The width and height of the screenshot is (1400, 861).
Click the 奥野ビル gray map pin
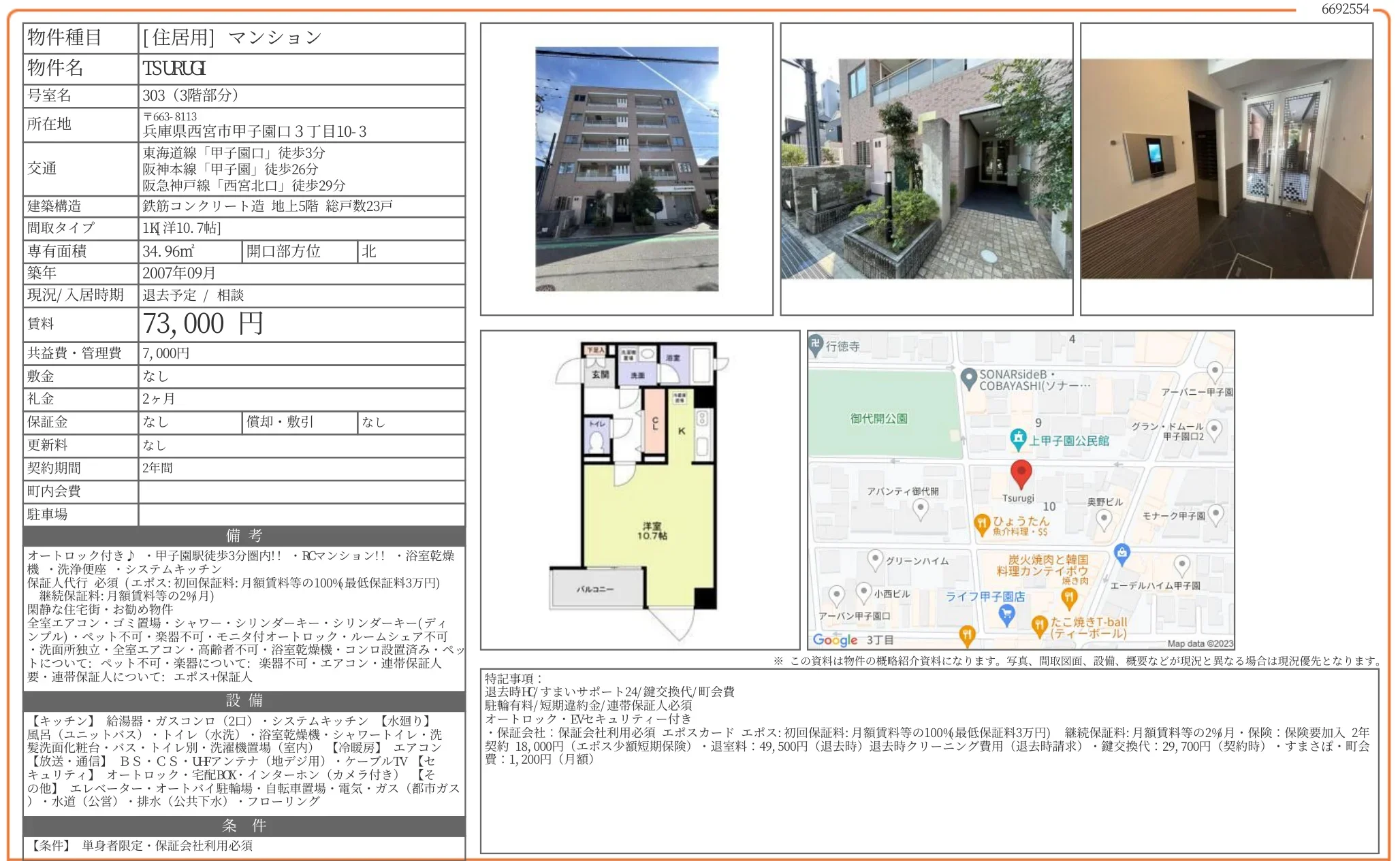pos(1104,519)
